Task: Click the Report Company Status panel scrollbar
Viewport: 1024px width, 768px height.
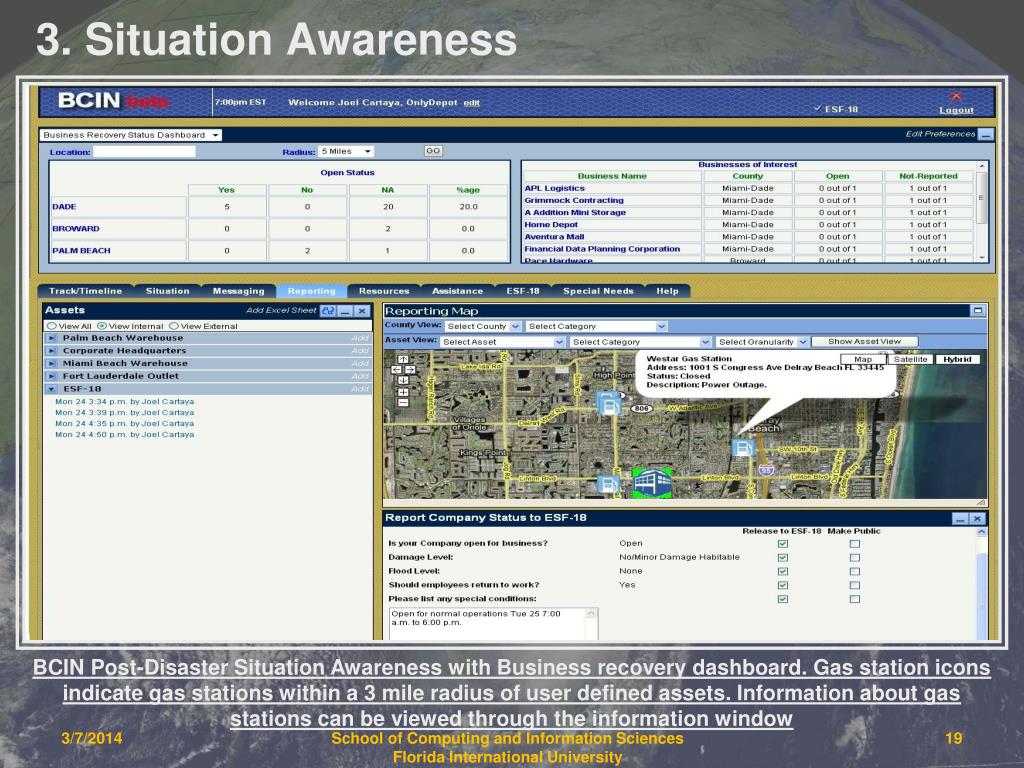Action: 981,583
